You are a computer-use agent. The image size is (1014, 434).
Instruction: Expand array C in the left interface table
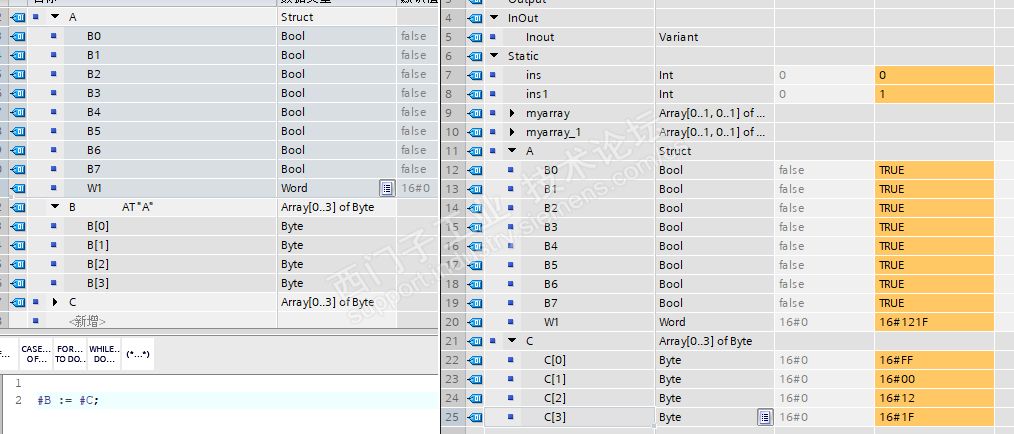(x=55, y=302)
